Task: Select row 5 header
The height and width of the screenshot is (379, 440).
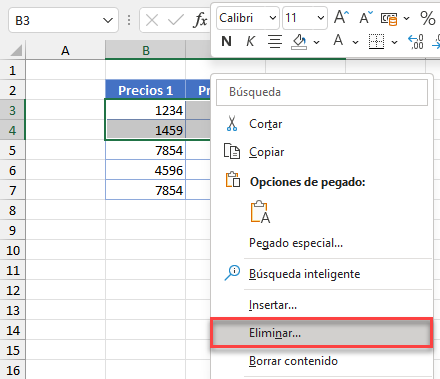Action: click(x=13, y=150)
